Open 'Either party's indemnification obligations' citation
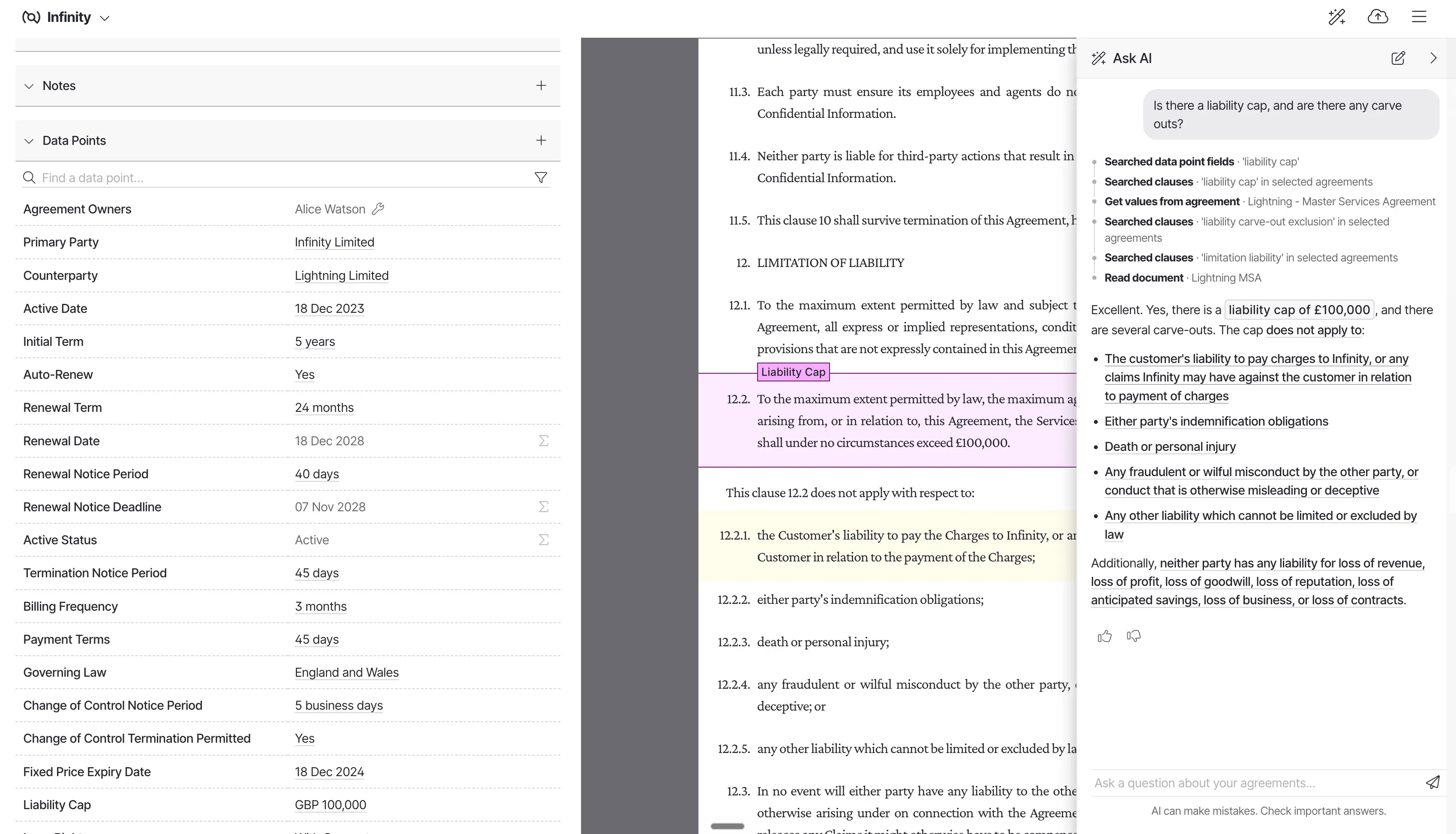 pos(1216,422)
